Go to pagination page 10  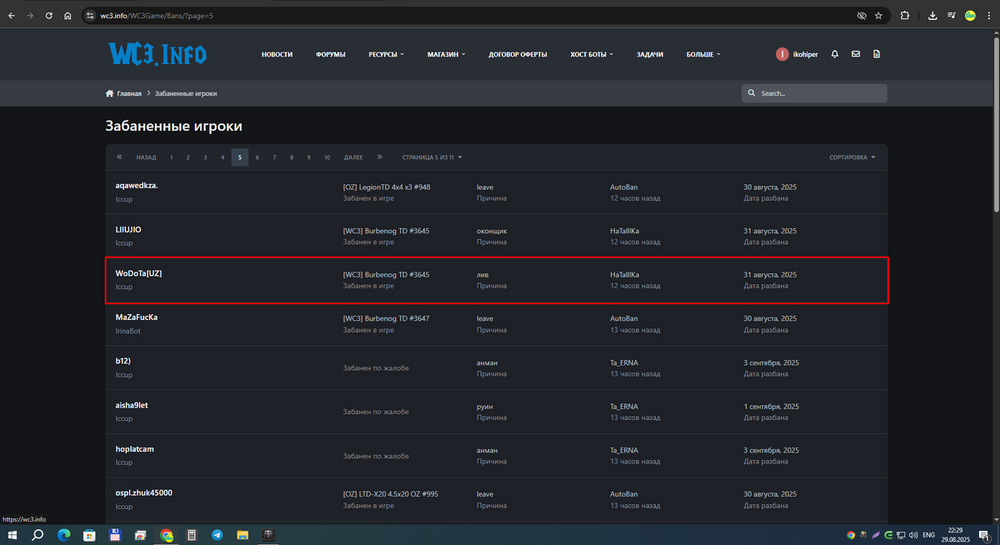pos(327,157)
